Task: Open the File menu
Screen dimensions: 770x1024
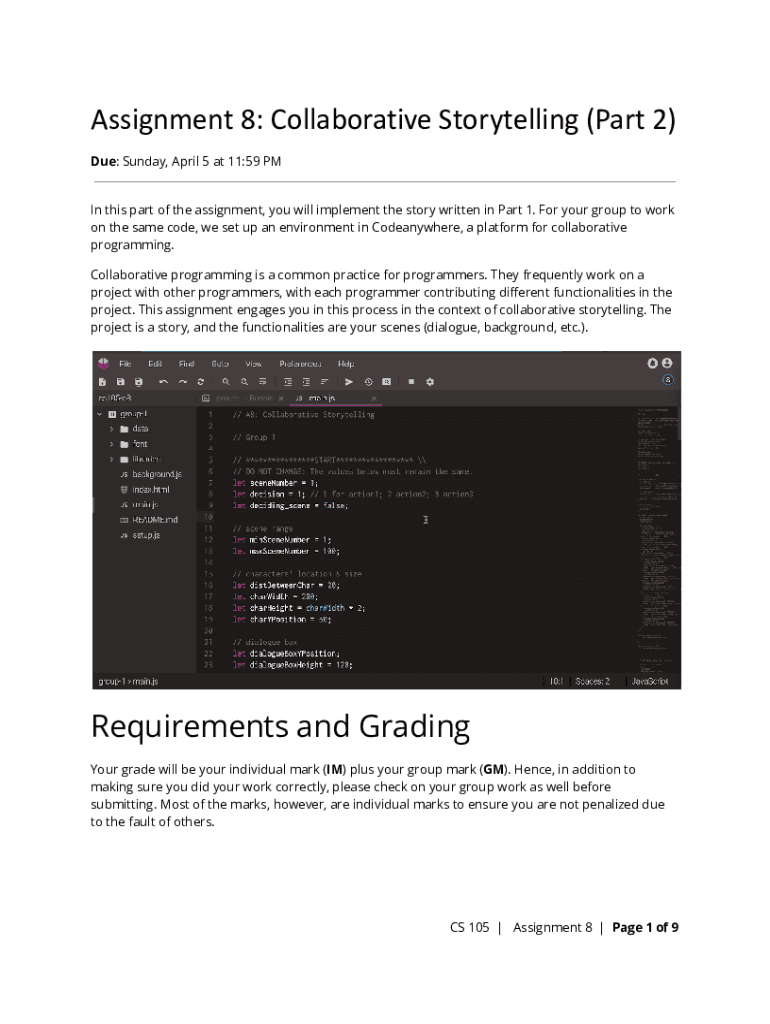Action: pos(125,363)
